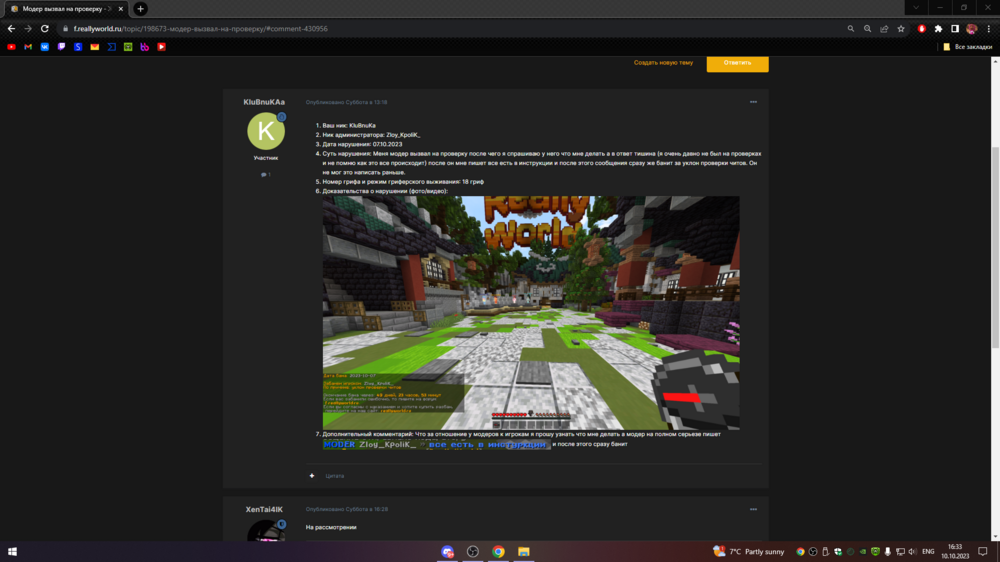Click the search magnifier in address bar
Viewport: 1000px width, 562px height.
pos(851,29)
